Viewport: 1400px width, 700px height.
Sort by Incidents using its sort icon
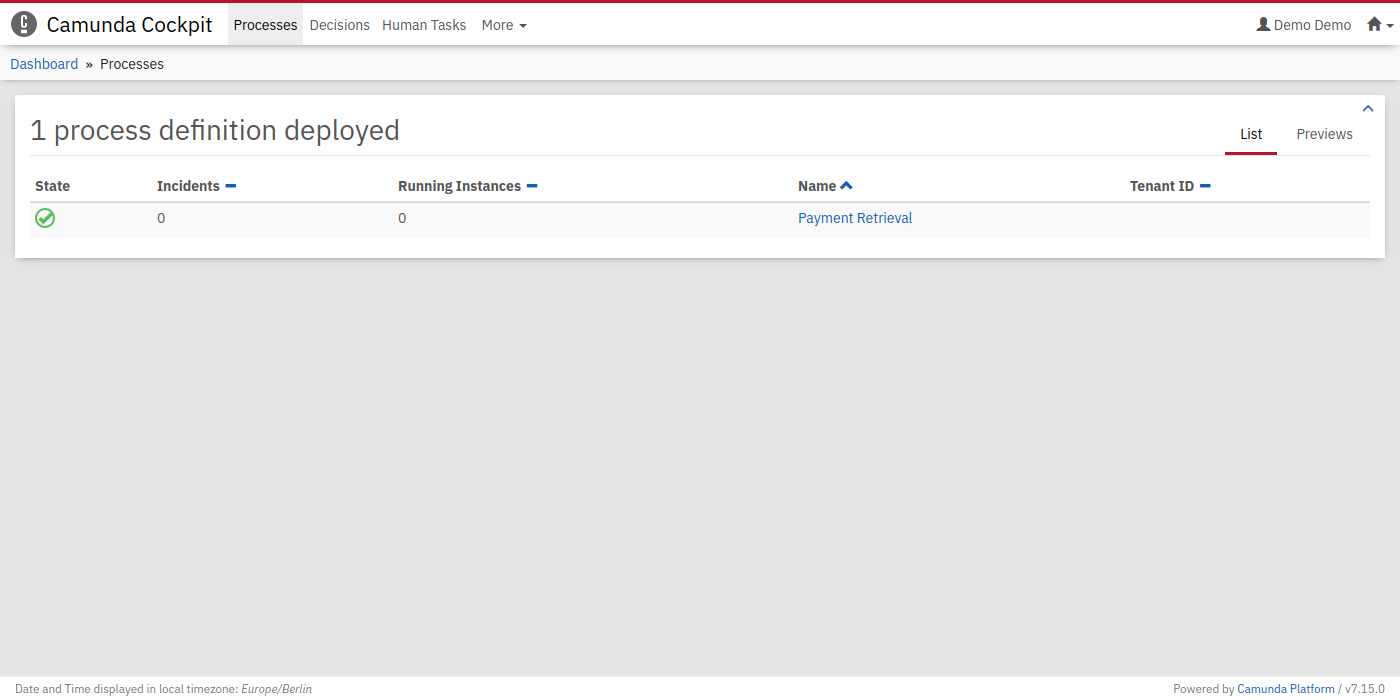(x=231, y=186)
